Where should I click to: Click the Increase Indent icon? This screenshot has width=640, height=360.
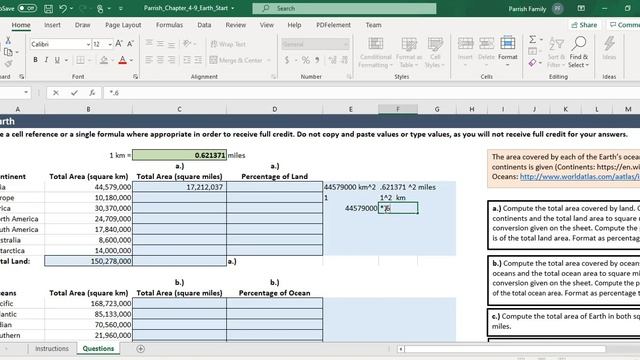198,60
